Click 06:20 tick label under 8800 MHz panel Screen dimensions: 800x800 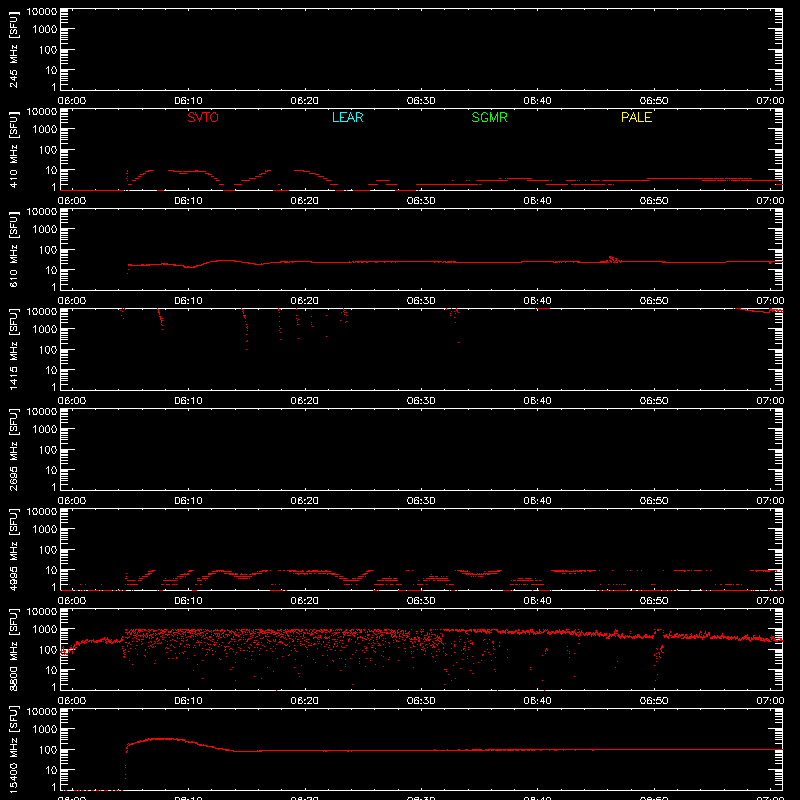305,701
